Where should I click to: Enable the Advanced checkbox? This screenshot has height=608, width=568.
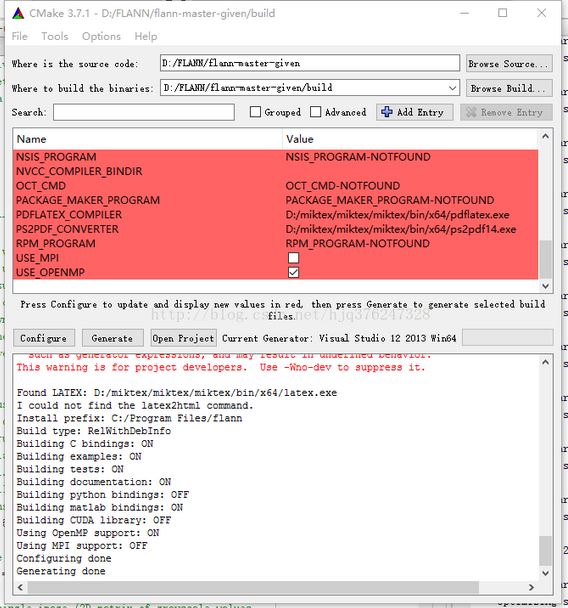pyautogui.click(x=315, y=112)
